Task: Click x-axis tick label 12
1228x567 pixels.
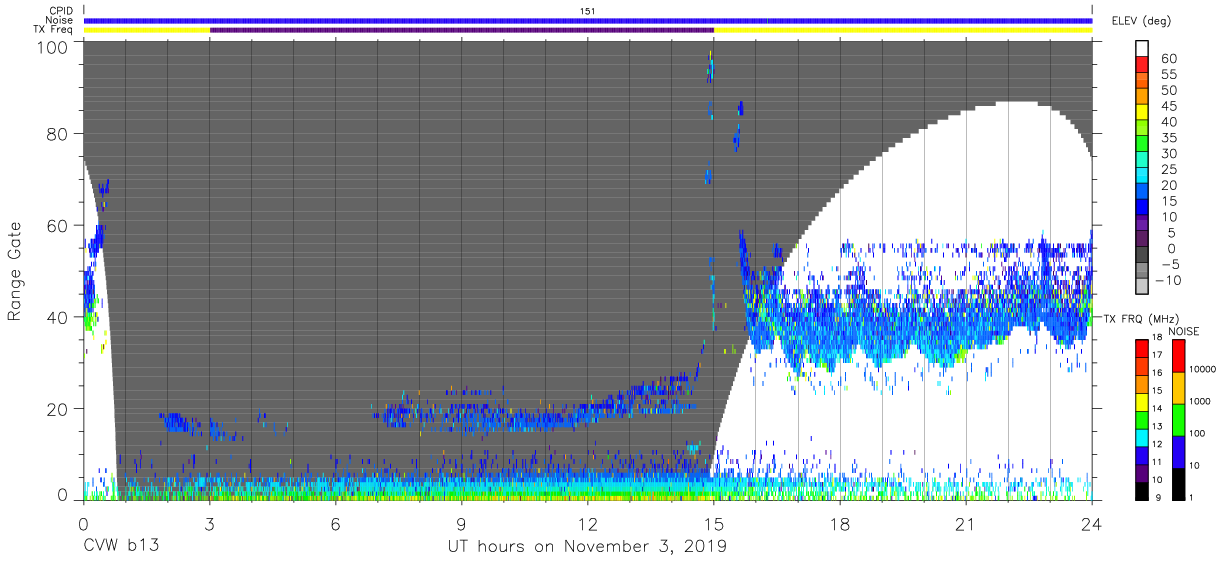Action: (x=587, y=523)
